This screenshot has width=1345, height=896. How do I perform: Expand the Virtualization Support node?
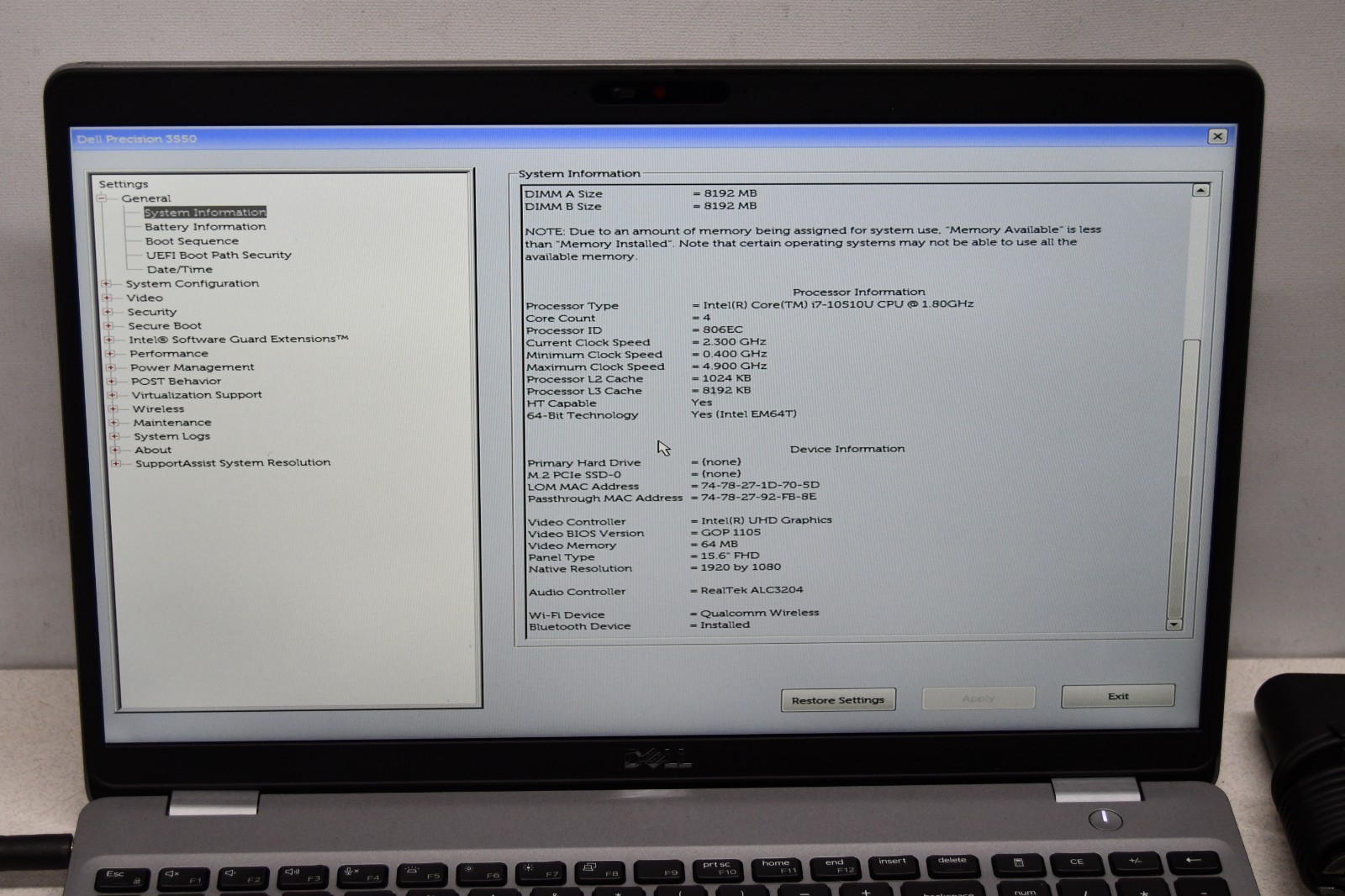[x=113, y=395]
